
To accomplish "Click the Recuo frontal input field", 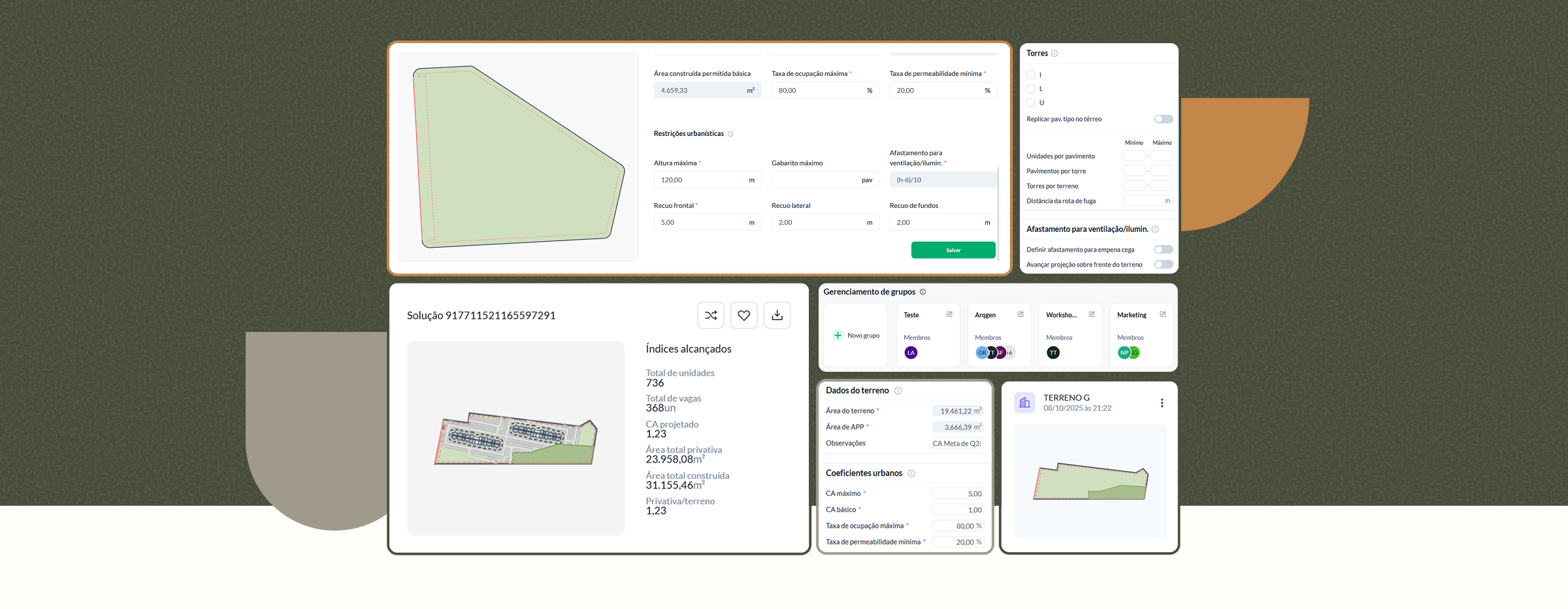I will pyautogui.click(x=701, y=223).
